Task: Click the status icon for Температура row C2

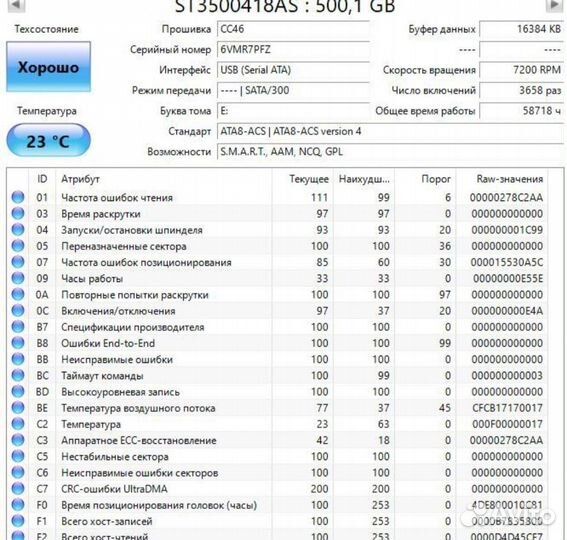Action: pos(18,424)
